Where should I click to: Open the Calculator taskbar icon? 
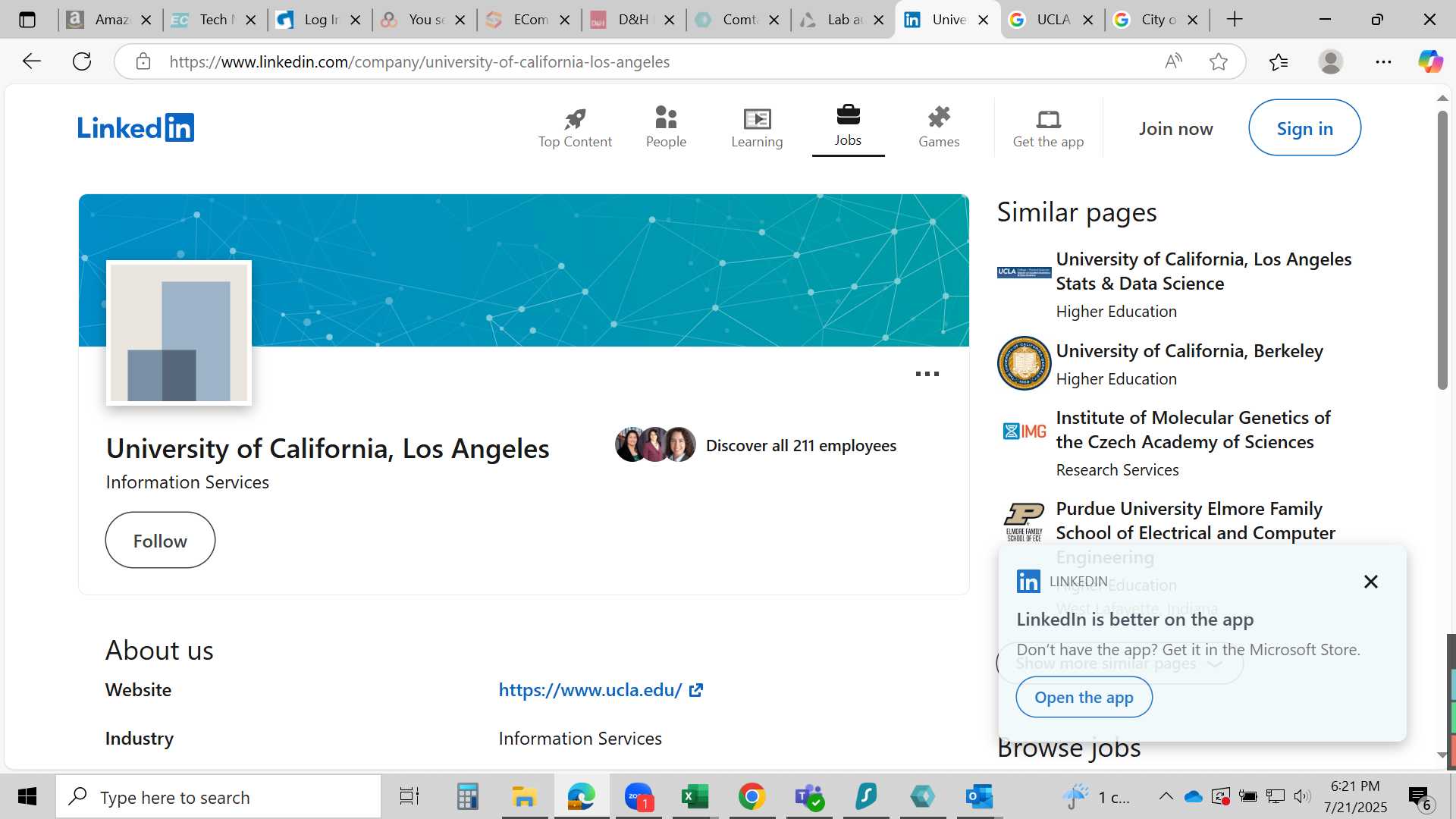tap(467, 796)
